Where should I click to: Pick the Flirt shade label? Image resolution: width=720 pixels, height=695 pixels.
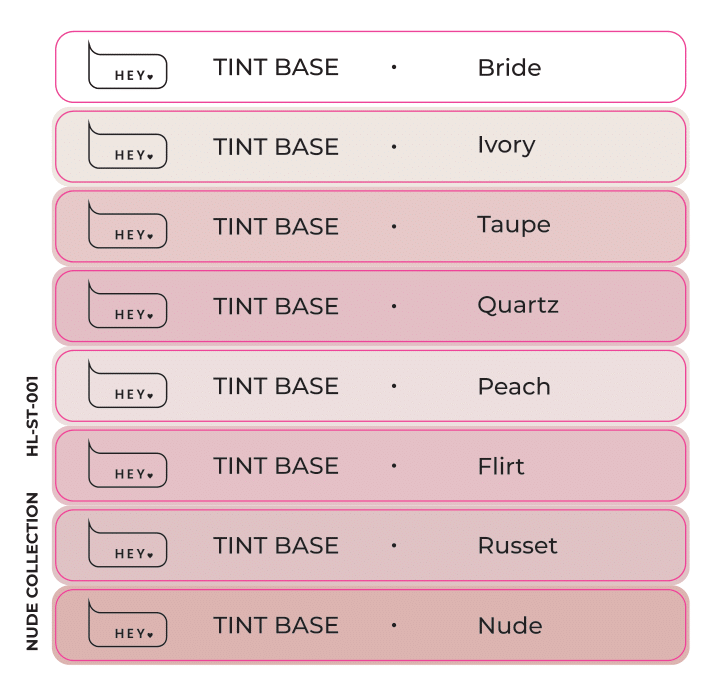(x=501, y=466)
